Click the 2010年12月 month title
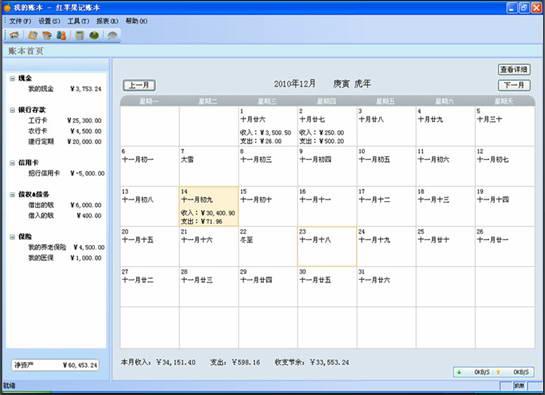 294,84
